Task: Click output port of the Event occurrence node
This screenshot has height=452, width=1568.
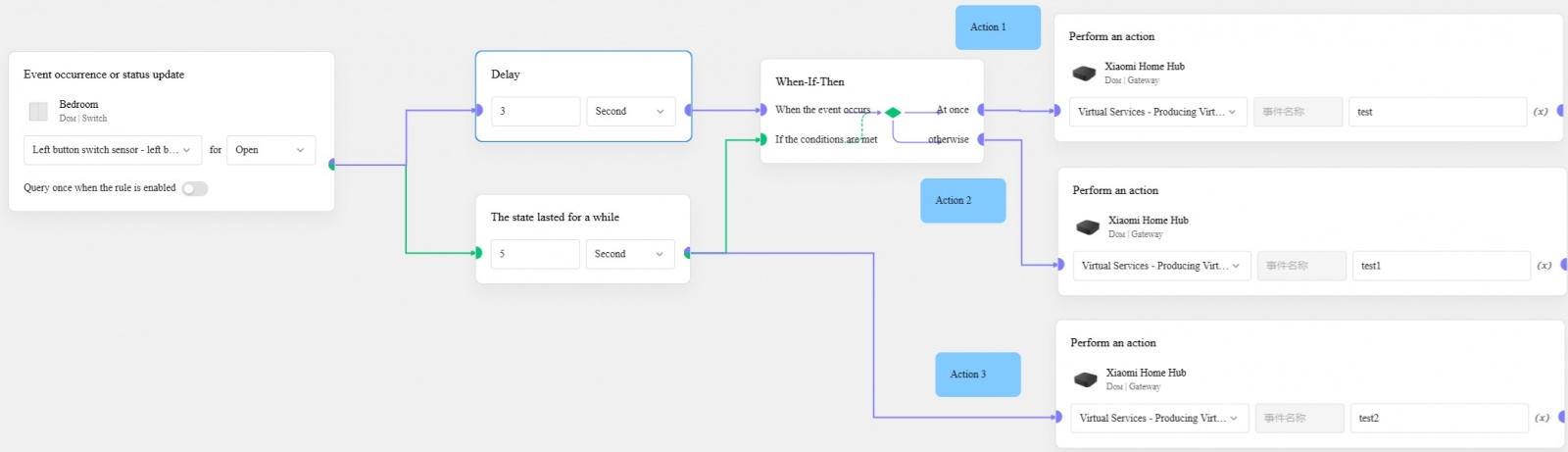Action: (332, 165)
